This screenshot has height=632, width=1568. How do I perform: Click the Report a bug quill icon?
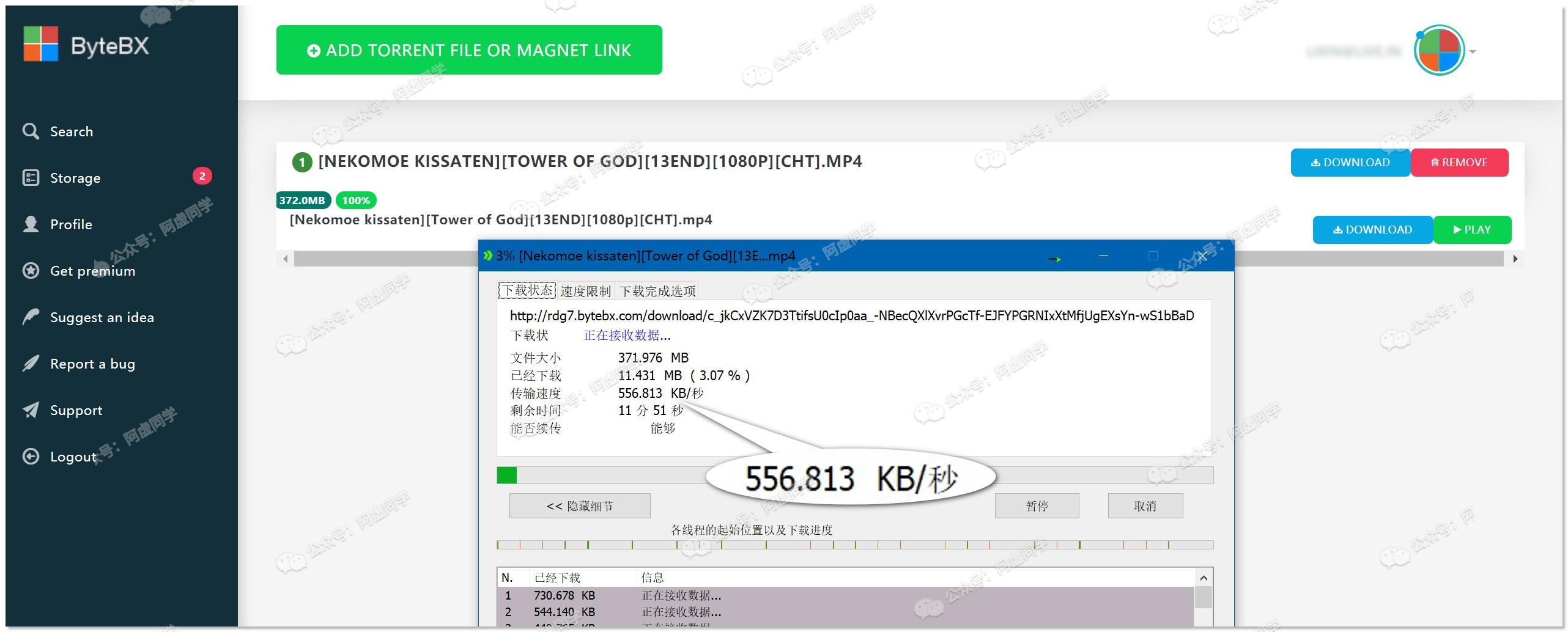31,364
